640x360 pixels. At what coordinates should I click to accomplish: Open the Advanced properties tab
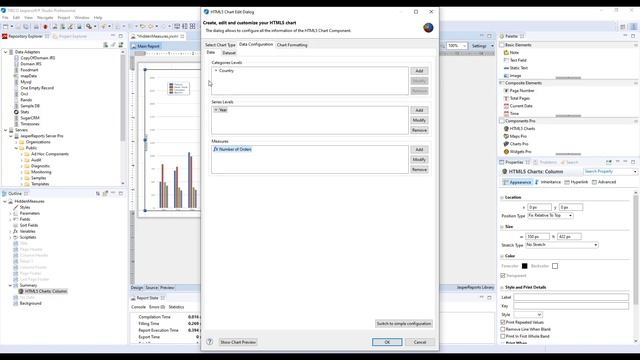[604, 182]
